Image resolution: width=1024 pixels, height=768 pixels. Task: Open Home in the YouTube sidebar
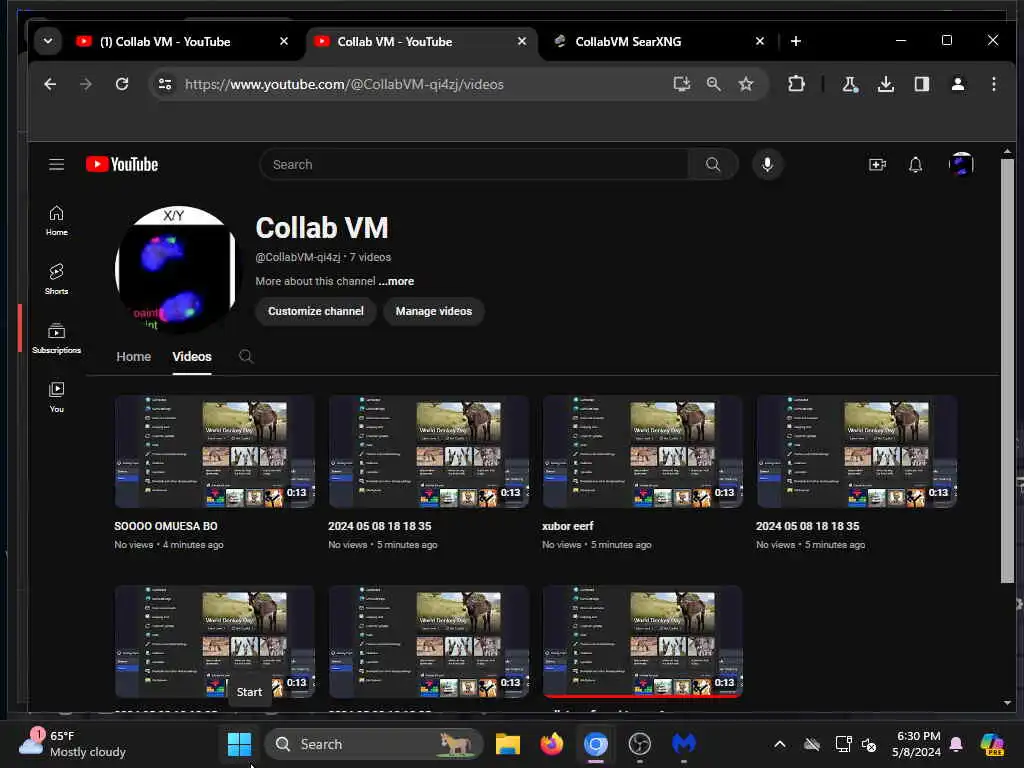click(x=57, y=221)
